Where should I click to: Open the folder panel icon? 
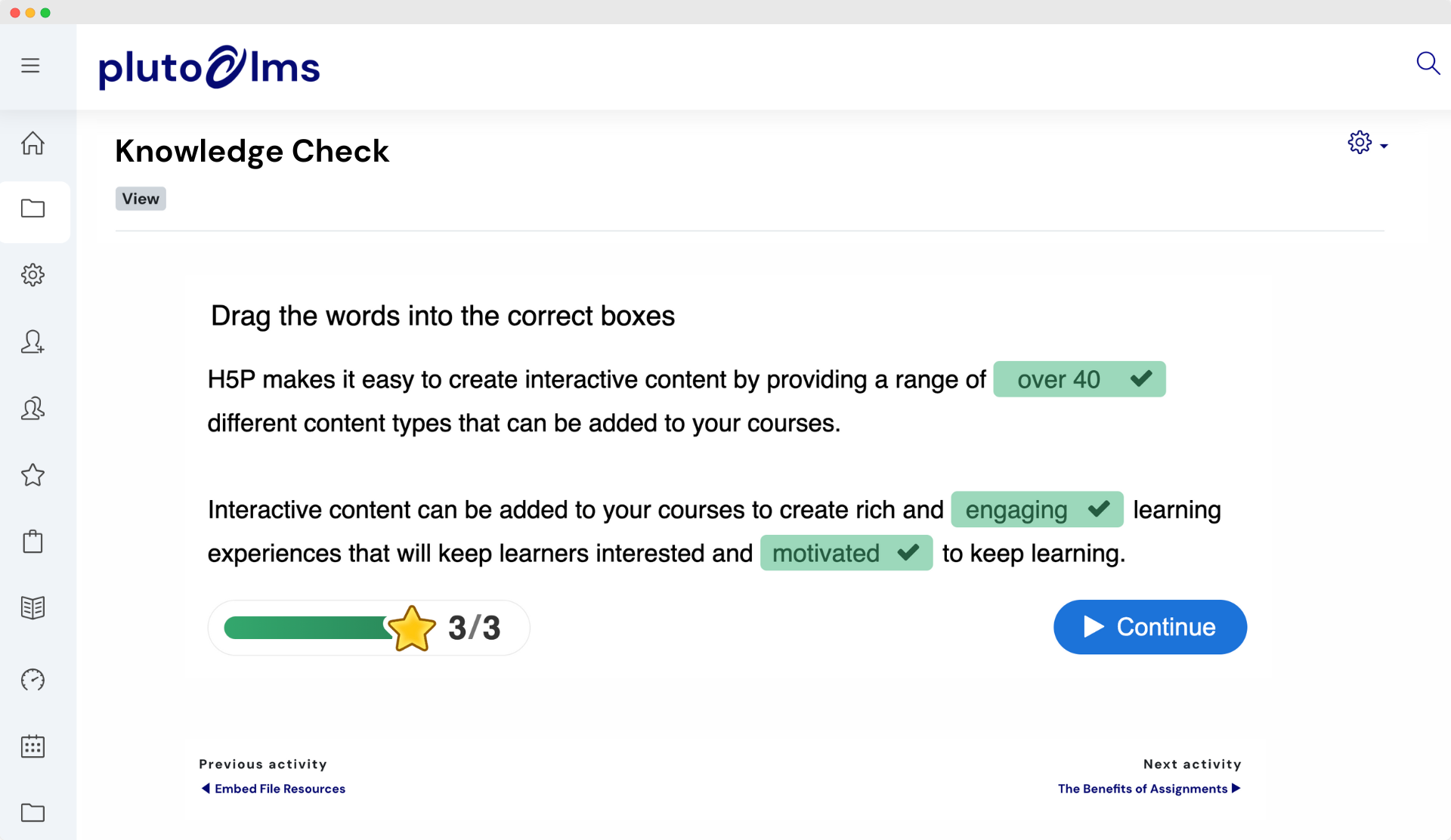(x=33, y=209)
